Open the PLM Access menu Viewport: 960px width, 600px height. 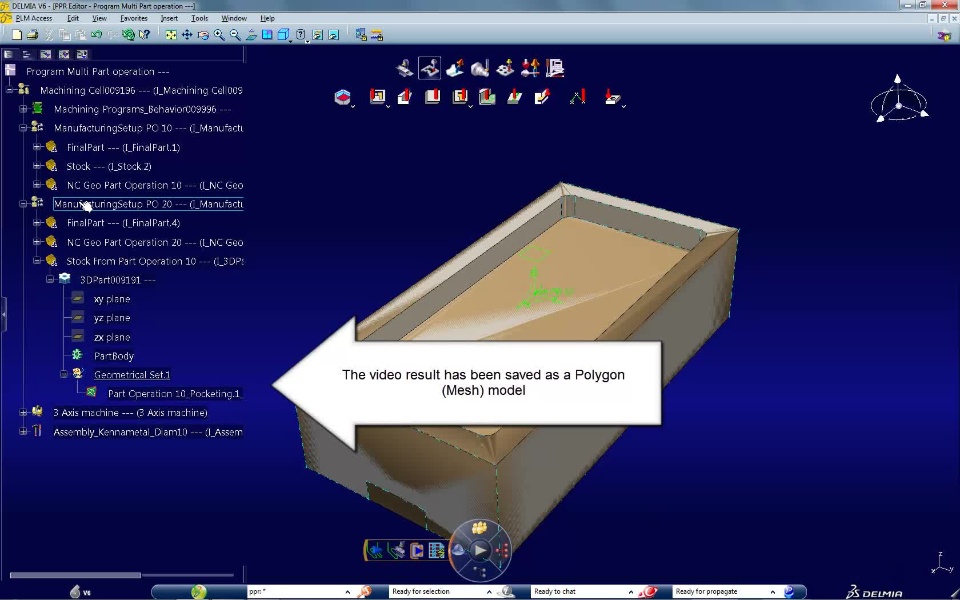point(34,18)
